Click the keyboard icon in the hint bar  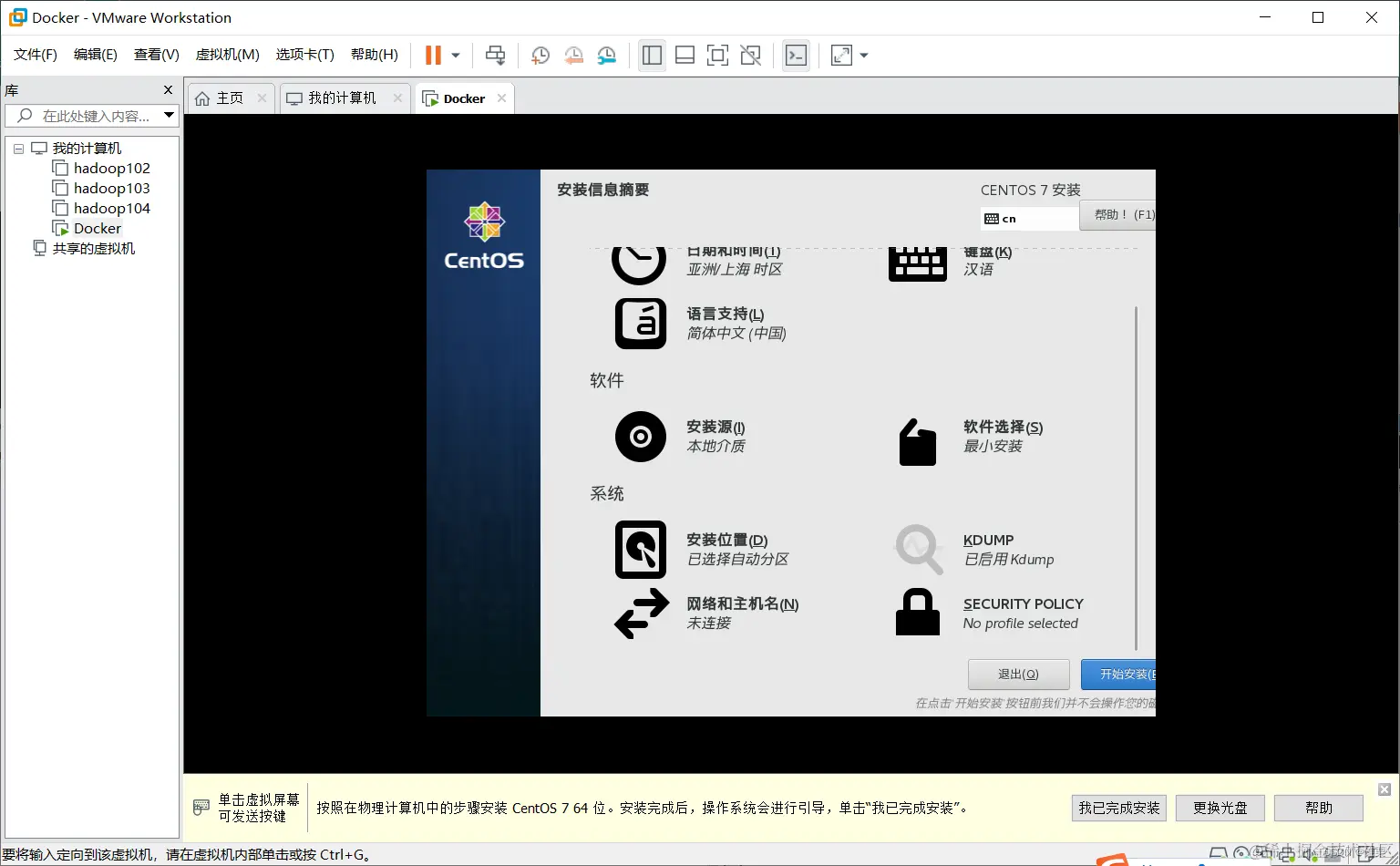tap(201, 808)
